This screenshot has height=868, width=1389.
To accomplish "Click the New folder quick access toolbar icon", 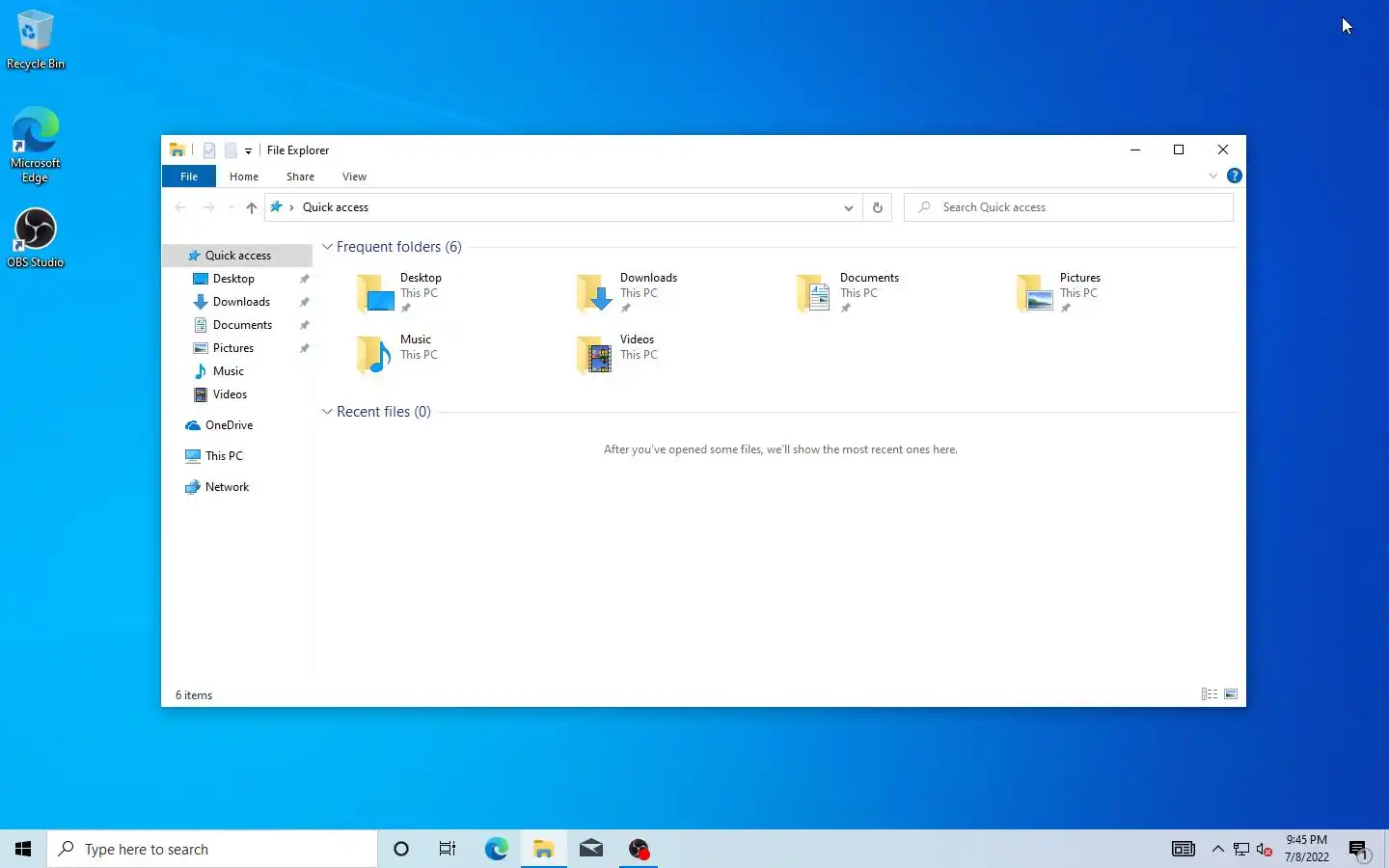I will coord(231,150).
